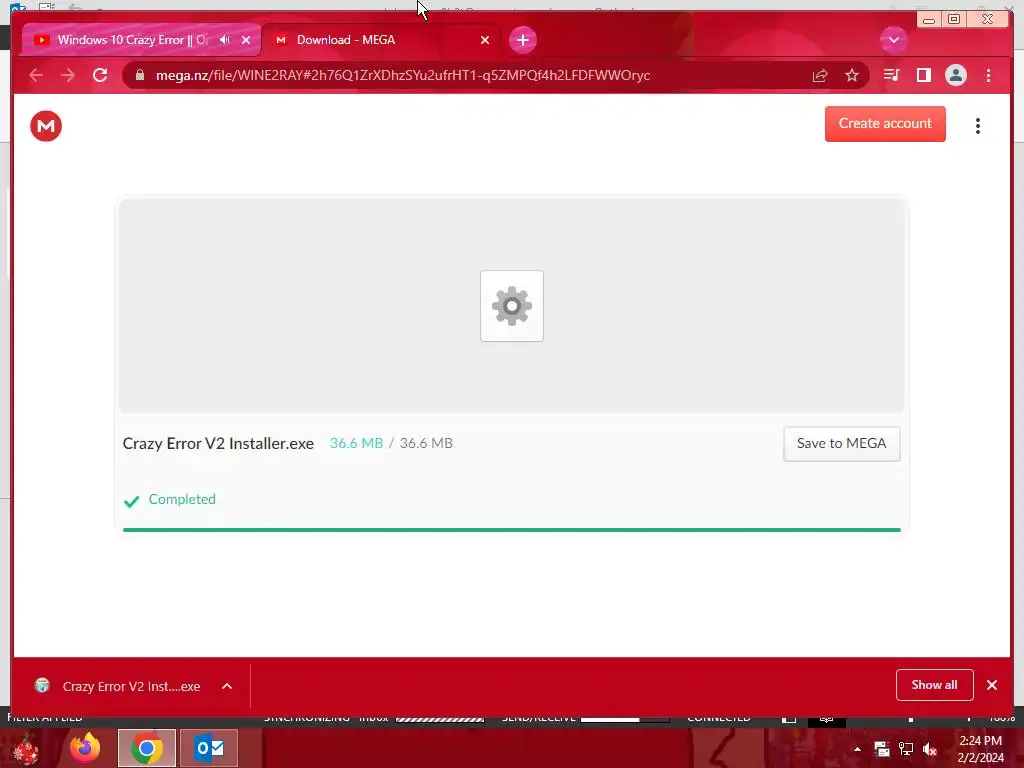Viewport: 1024px width, 768px height.
Task: Go back with the browser back arrow
Action: (36, 75)
